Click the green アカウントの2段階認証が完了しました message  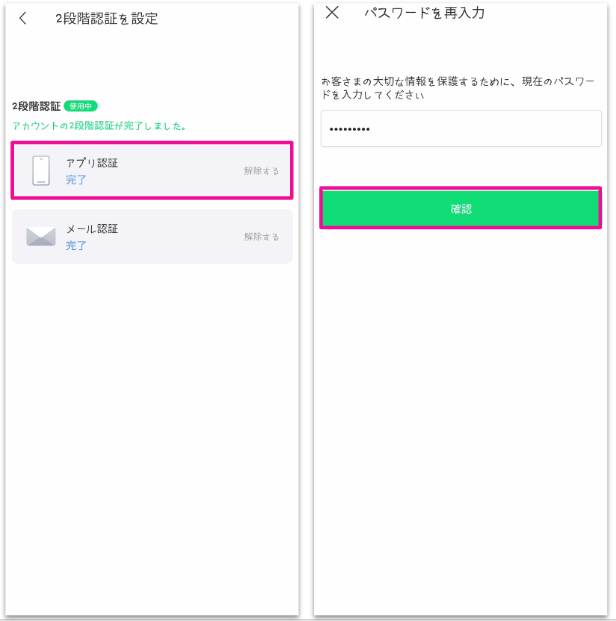[x=100, y=126]
